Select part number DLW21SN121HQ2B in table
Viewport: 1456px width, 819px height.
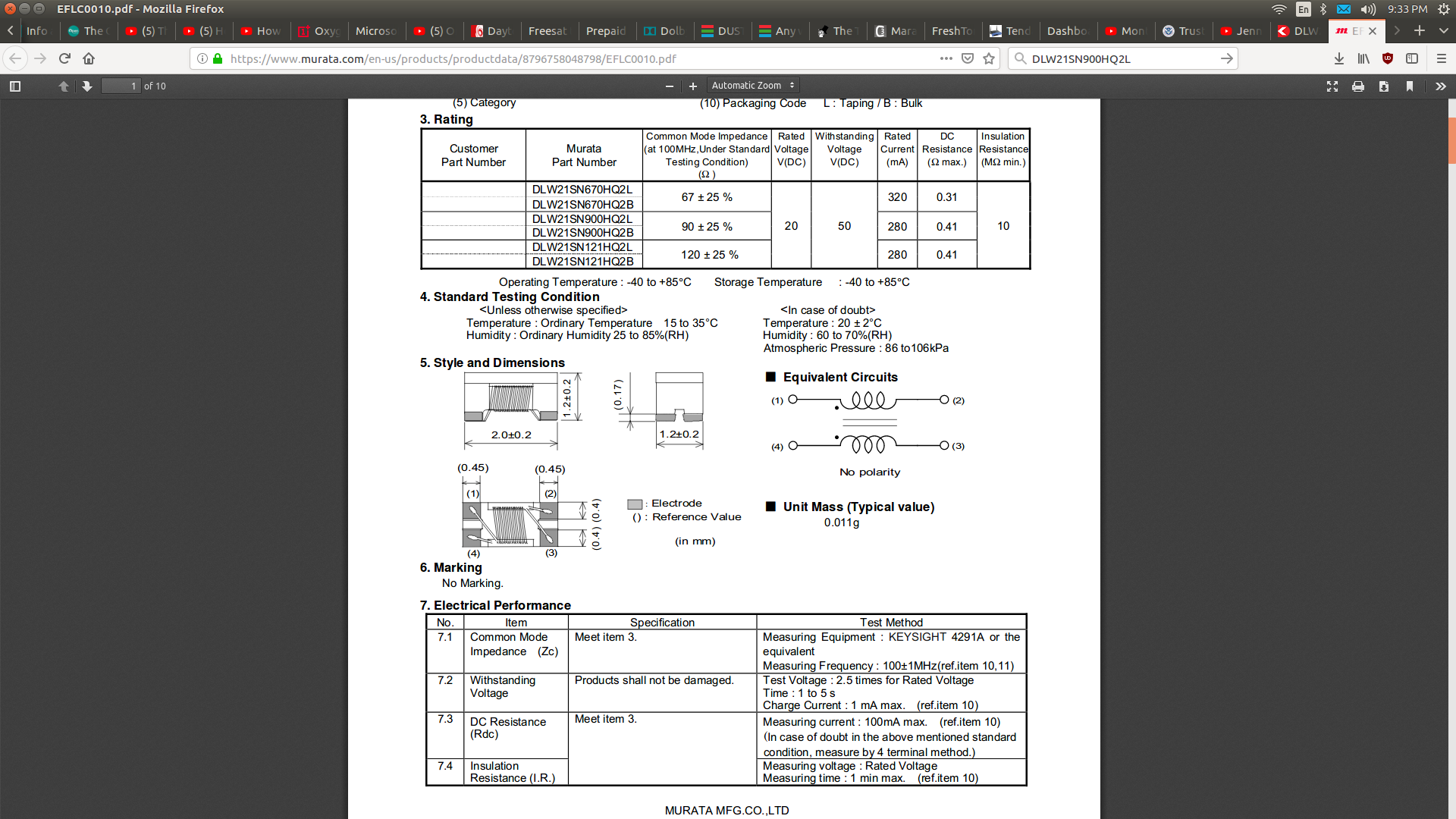coord(582,262)
